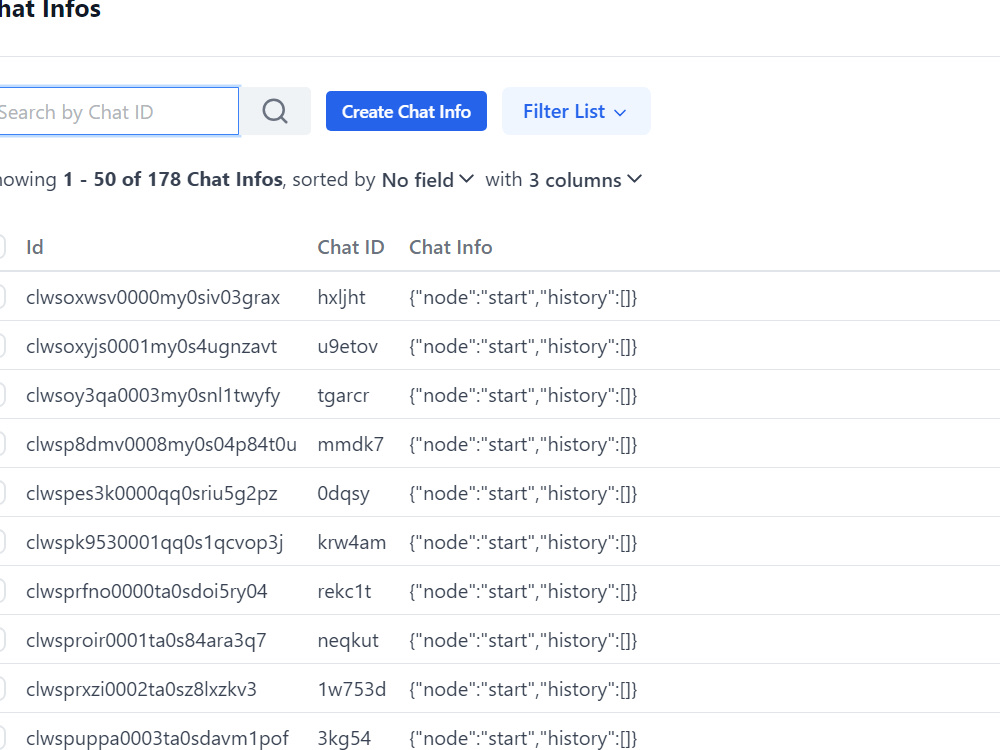Click the 0dqsy Chat ID cell

pos(344,494)
